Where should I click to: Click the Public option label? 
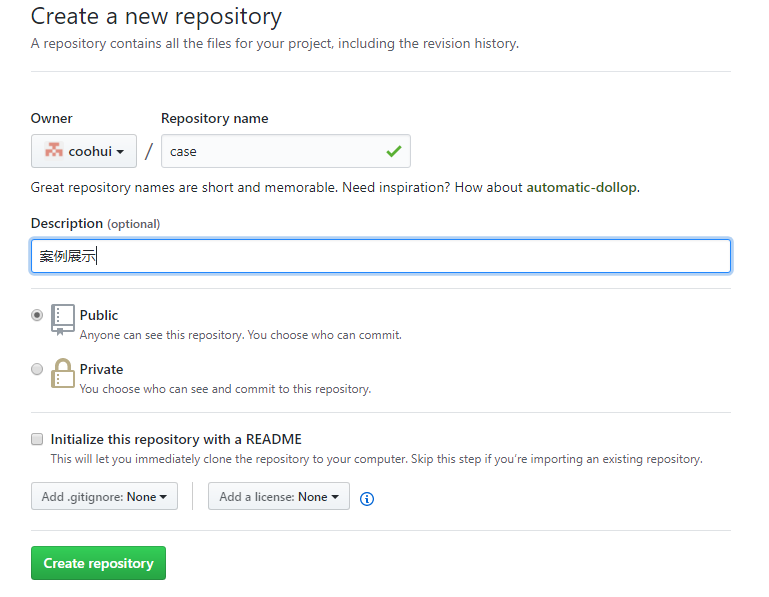pyautogui.click(x=99, y=315)
